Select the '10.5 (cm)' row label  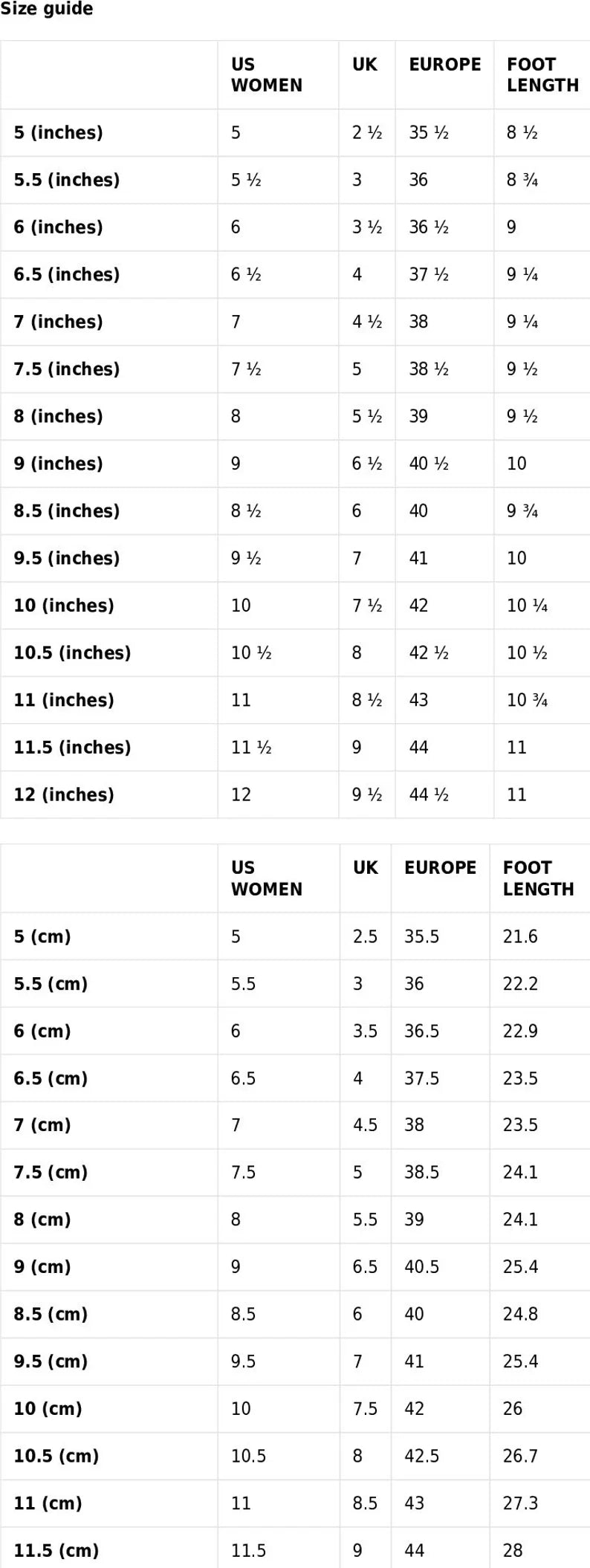56,1457
